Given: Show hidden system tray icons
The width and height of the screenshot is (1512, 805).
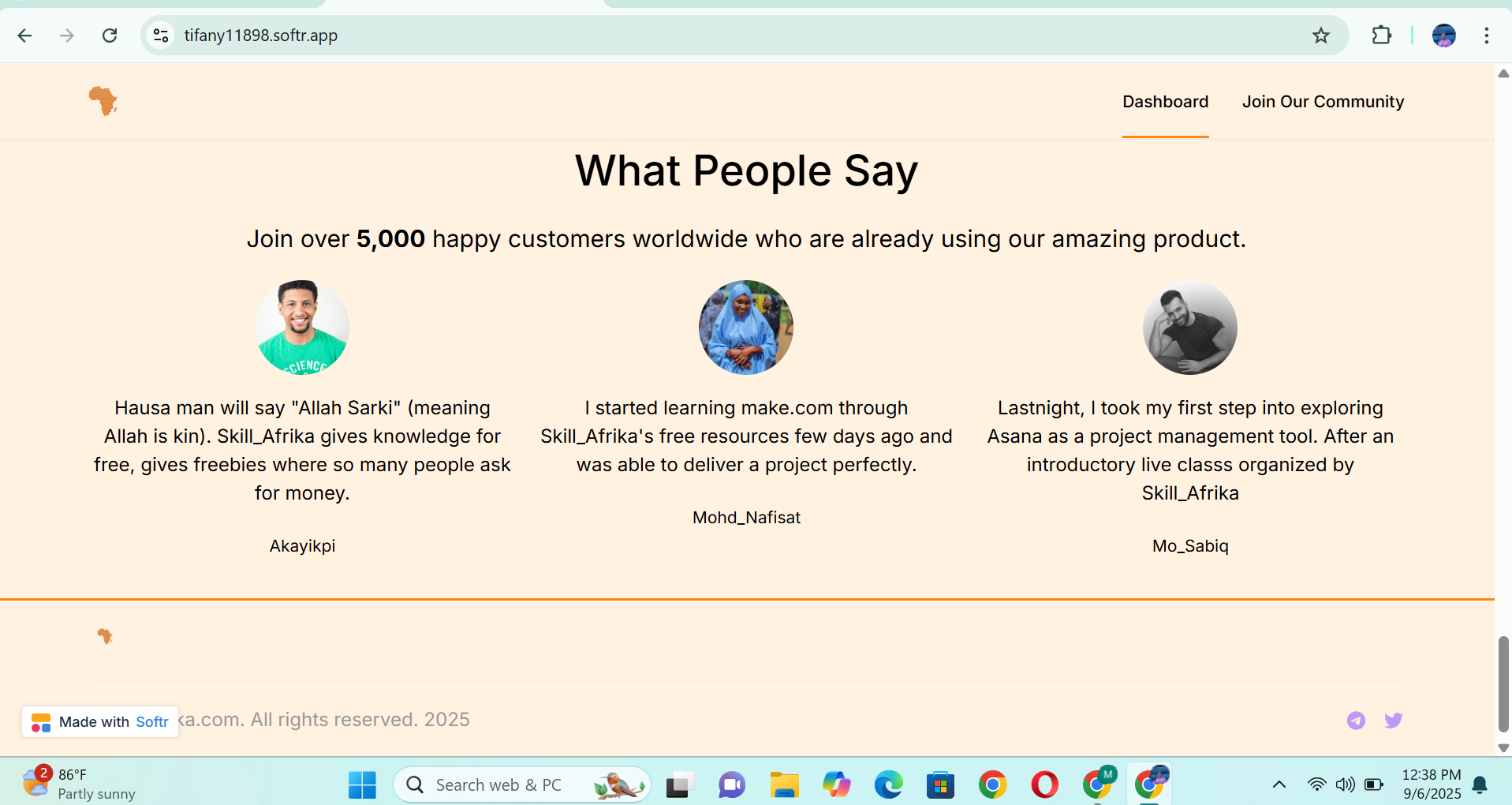Looking at the screenshot, I should tap(1279, 784).
